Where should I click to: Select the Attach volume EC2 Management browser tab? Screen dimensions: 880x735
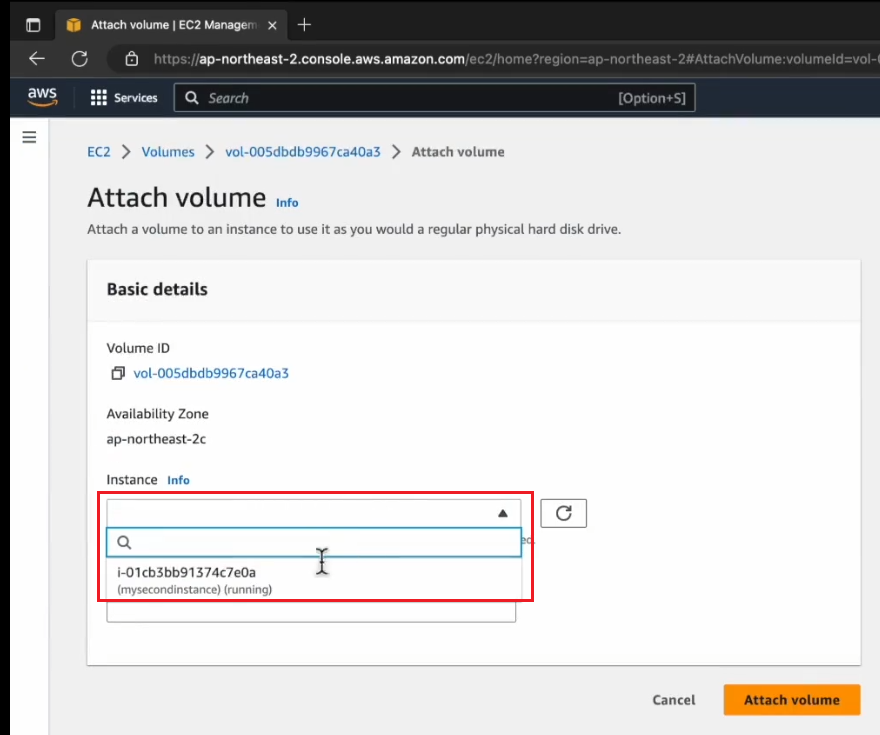(x=171, y=25)
